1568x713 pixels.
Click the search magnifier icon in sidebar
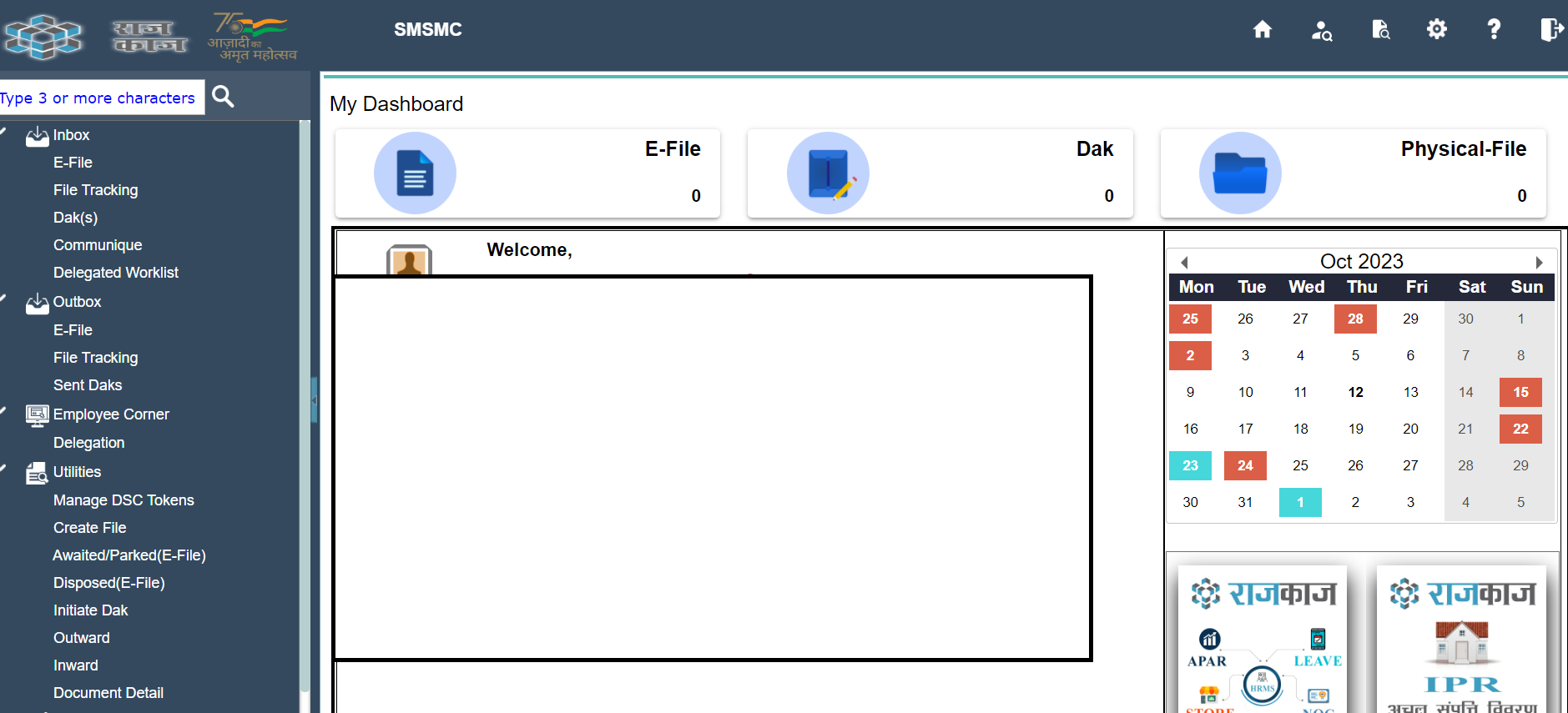(223, 97)
